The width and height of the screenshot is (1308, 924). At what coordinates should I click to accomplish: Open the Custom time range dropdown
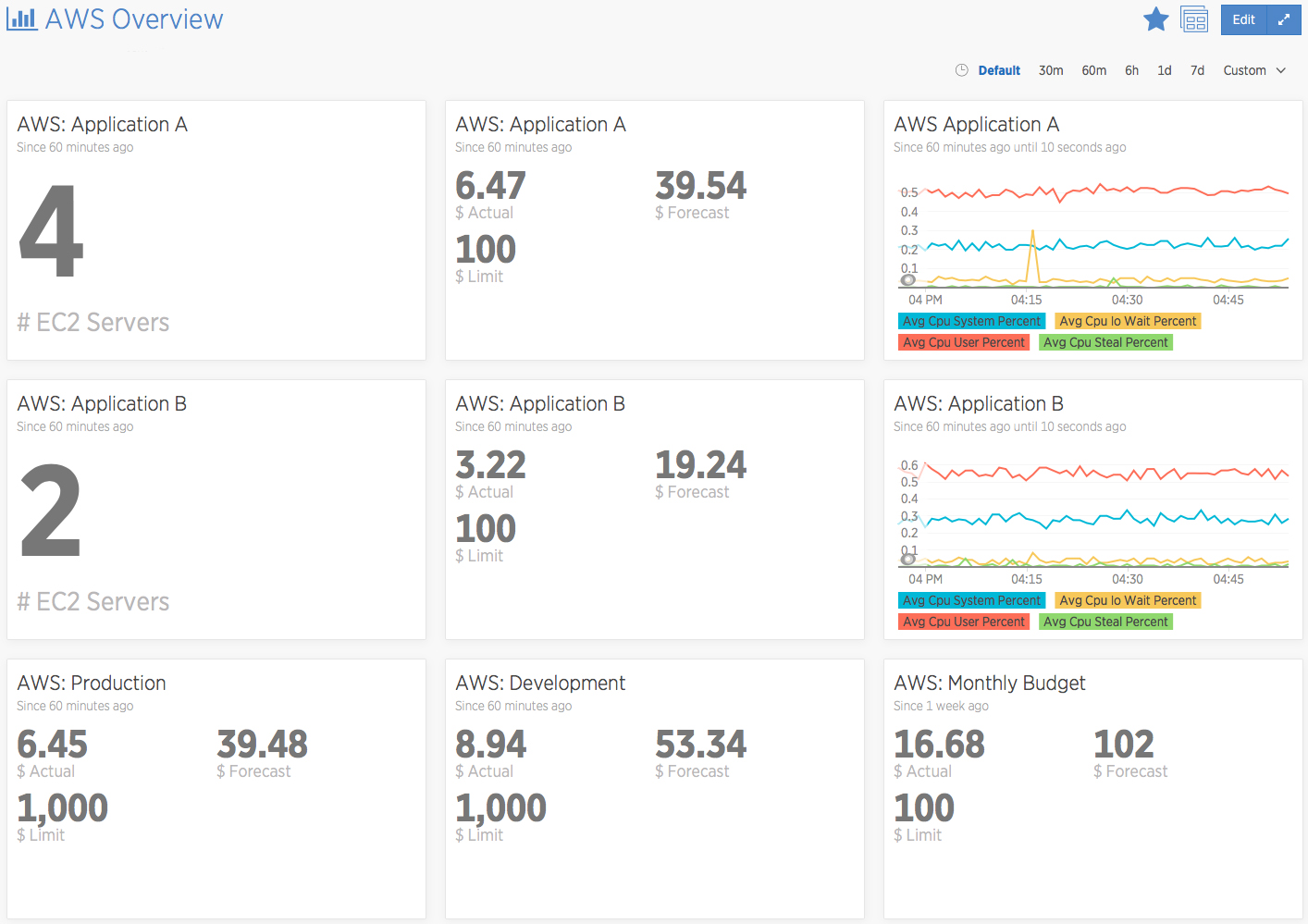[x=1254, y=70]
